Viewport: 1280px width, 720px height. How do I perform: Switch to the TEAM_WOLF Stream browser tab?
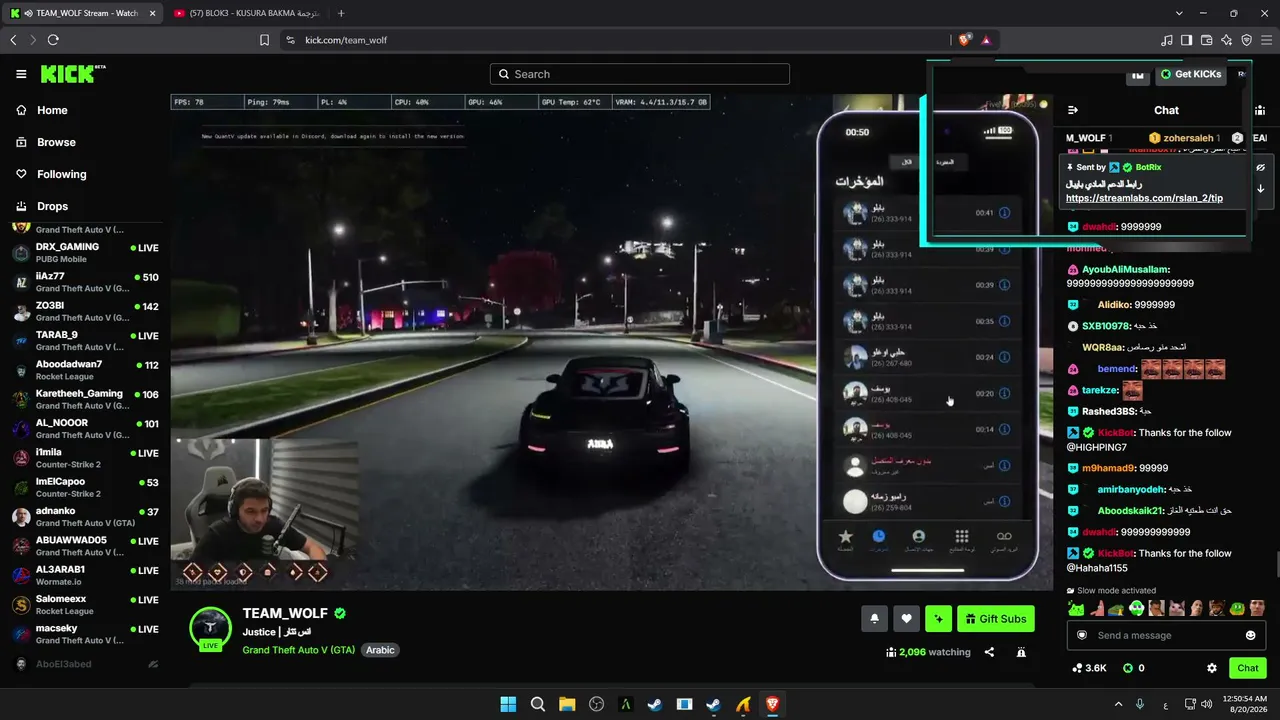(83, 13)
